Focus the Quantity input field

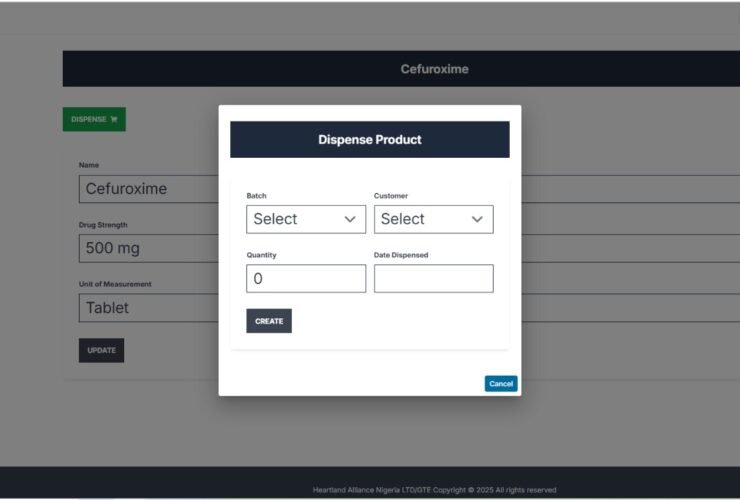pos(306,279)
